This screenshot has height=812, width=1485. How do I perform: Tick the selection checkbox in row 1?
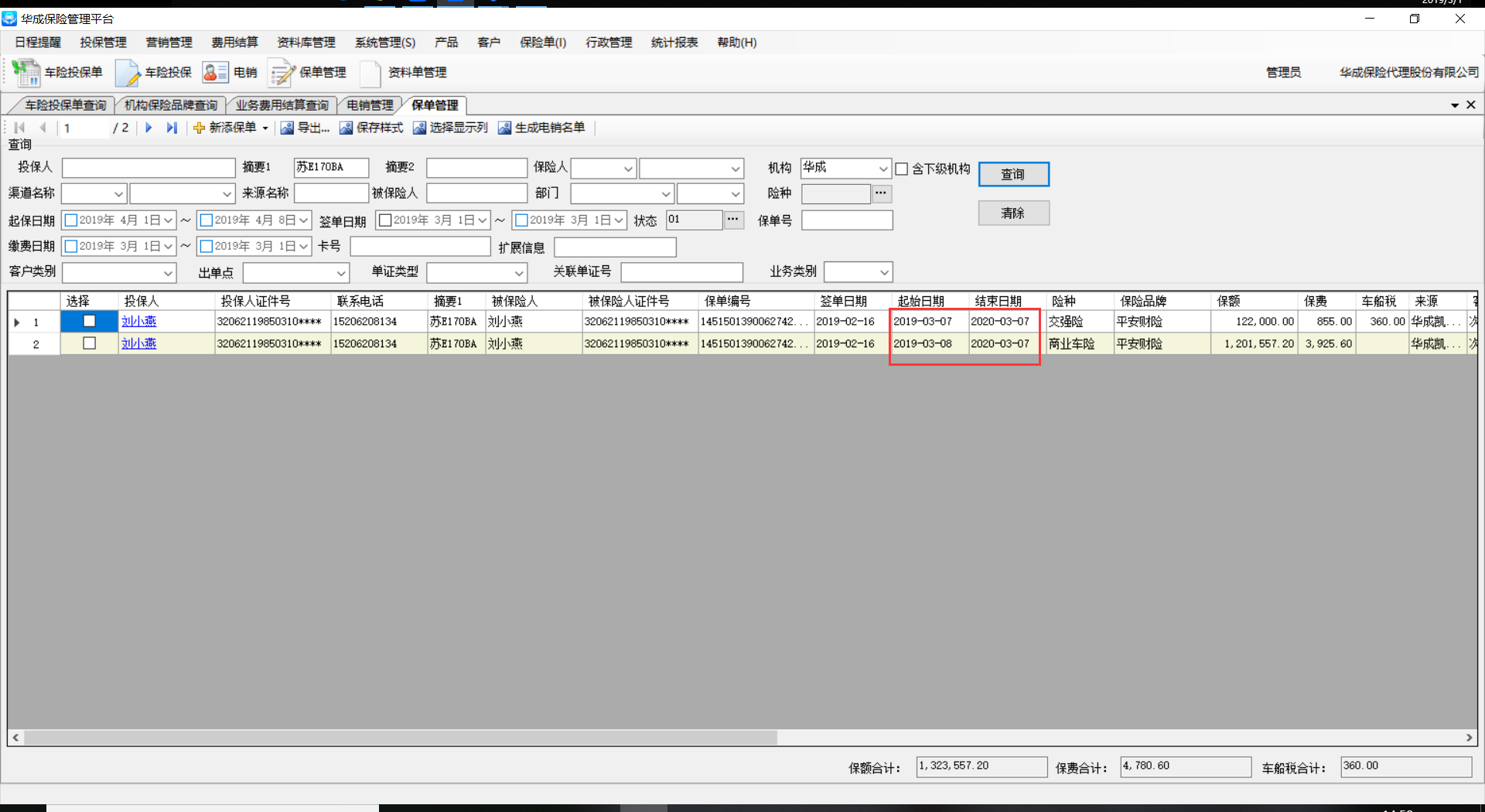(x=90, y=321)
